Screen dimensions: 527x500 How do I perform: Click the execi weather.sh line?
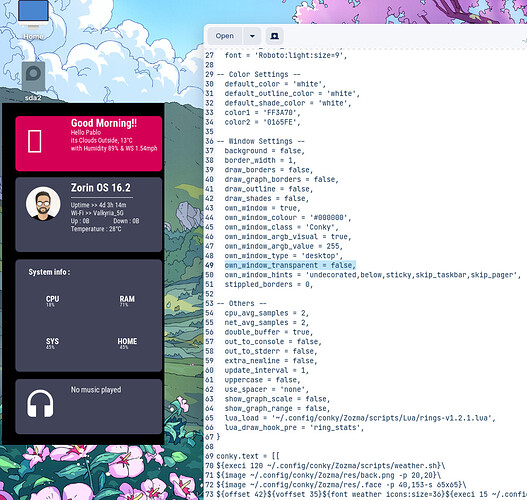coord(331,466)
